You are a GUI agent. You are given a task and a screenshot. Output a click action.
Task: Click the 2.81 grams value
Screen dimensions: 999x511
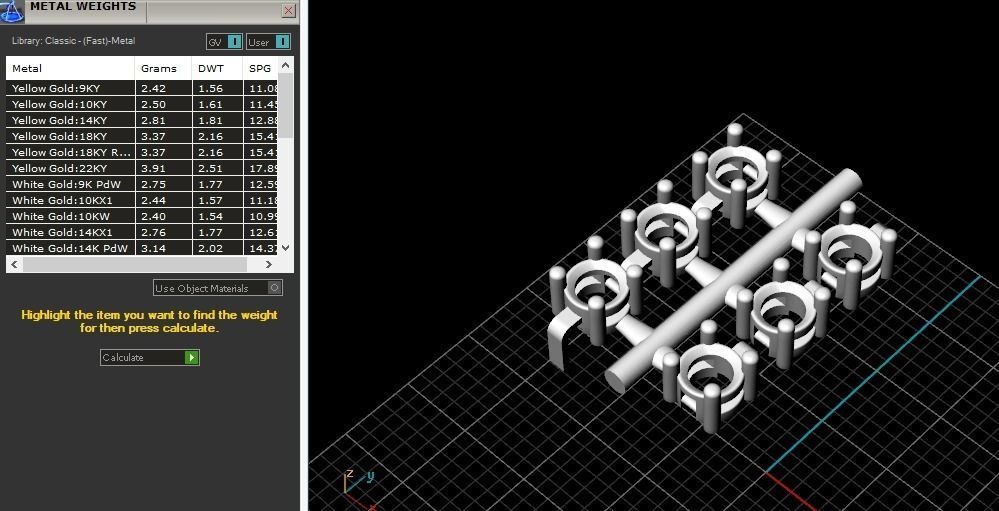154,120
